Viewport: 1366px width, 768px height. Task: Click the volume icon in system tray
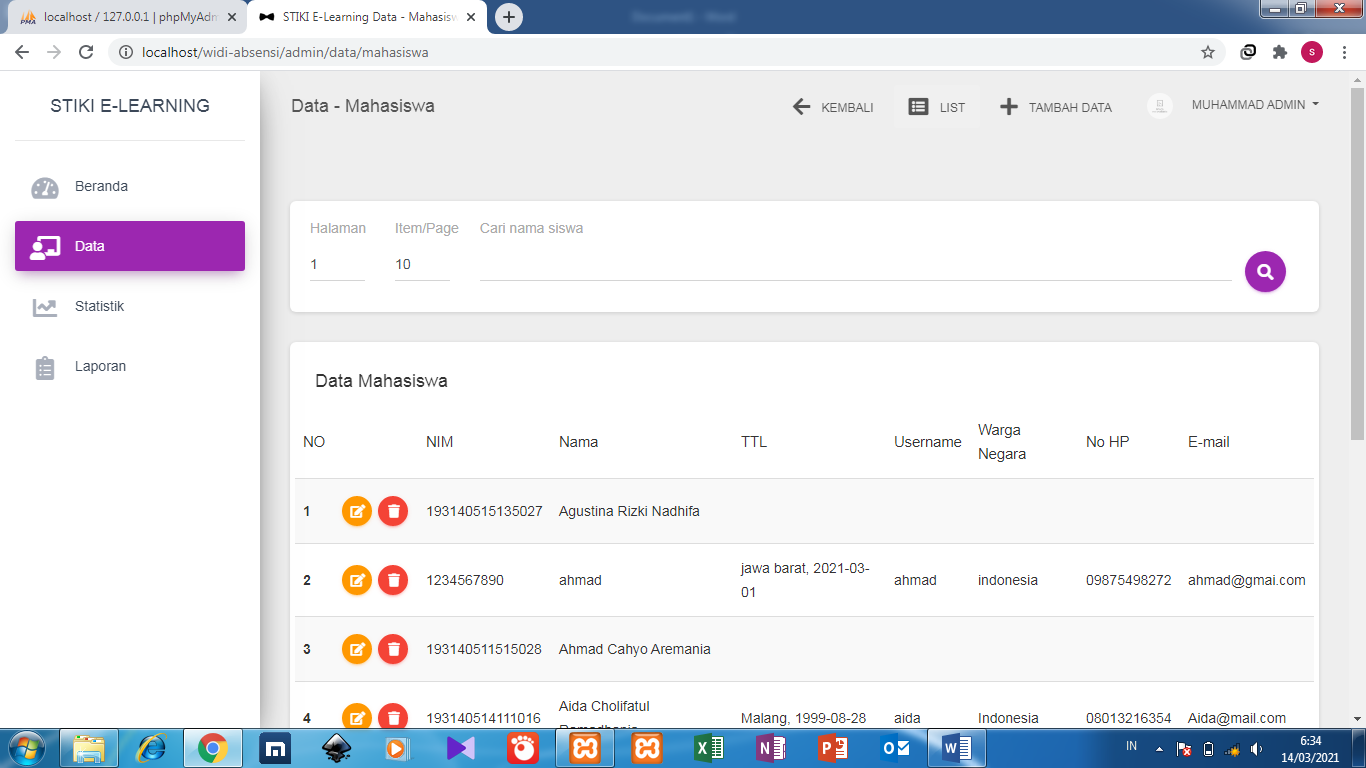pyautogui.click(x=1256, y=749)
